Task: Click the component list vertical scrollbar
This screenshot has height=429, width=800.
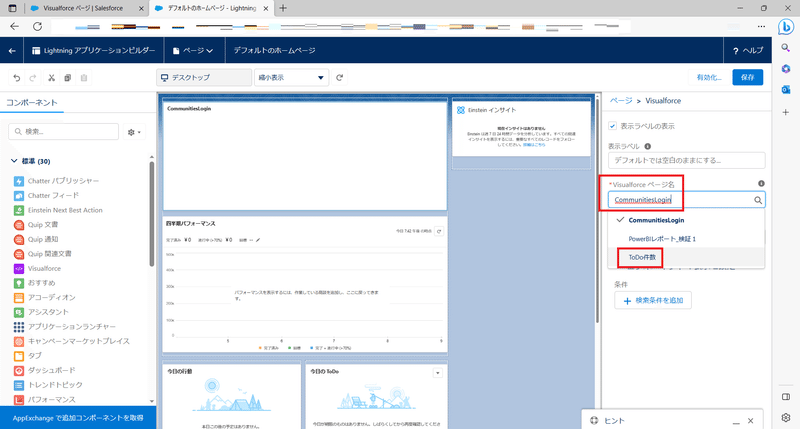Action: 152,214
